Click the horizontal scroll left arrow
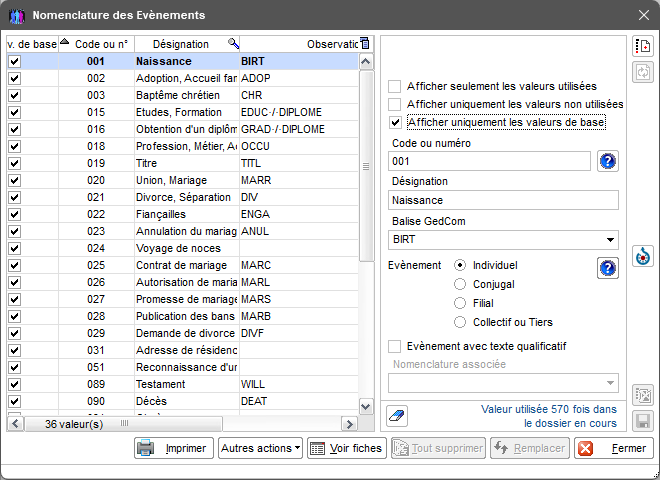 (15, 424)
